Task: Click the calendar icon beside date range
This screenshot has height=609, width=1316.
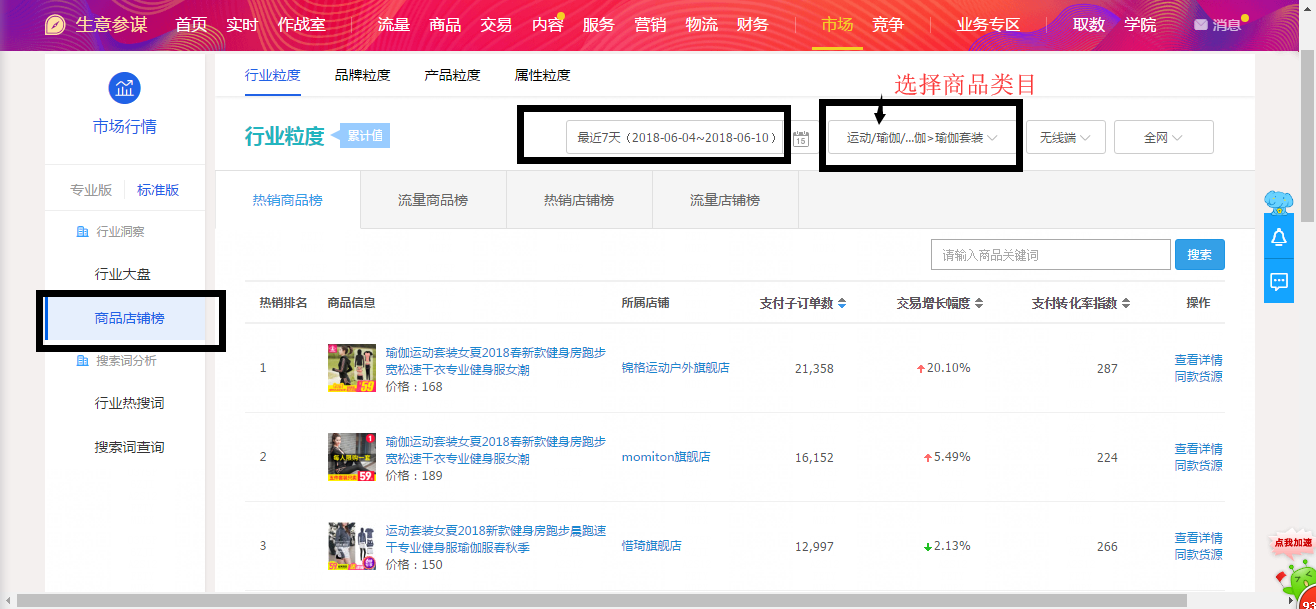Action: (x=800, y=139)
